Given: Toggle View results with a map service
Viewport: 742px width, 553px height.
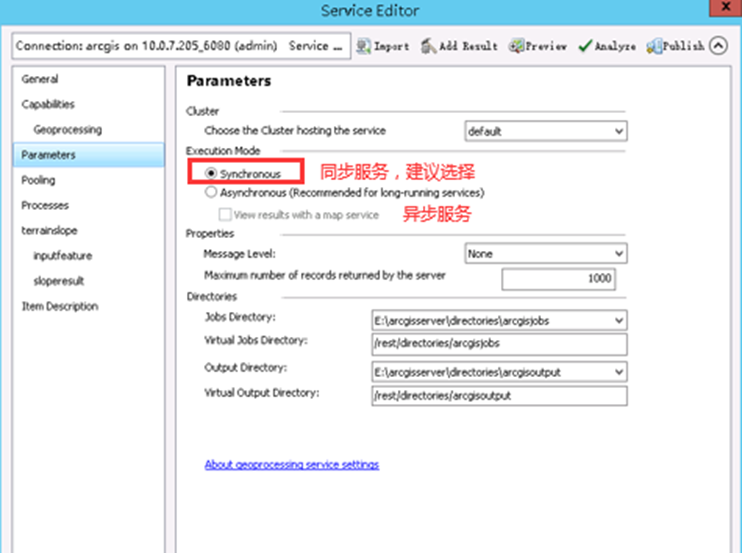Looking at the screenshot, I should point(225,215).
